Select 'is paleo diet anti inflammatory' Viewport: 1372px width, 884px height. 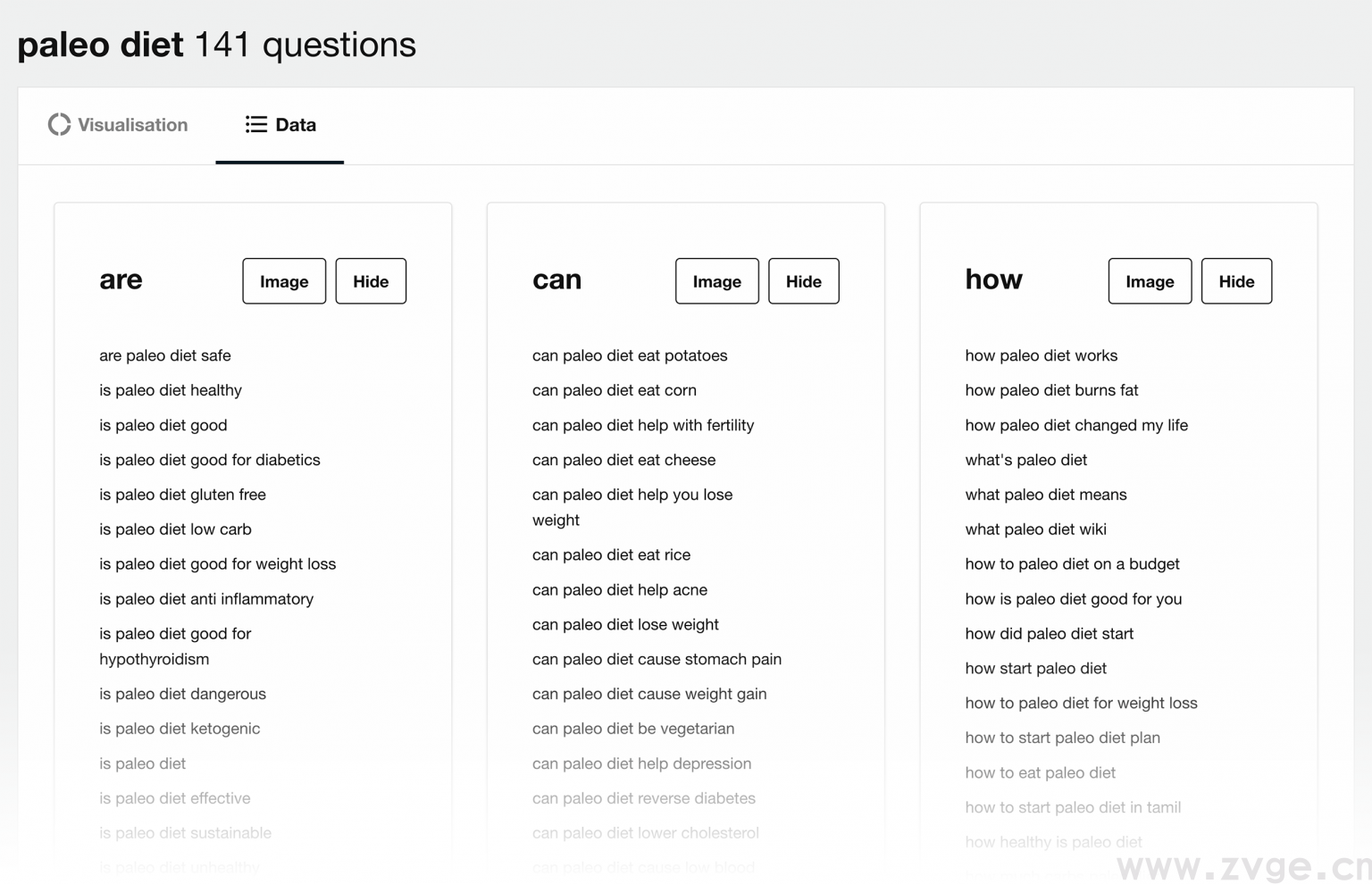click(206, 599)
